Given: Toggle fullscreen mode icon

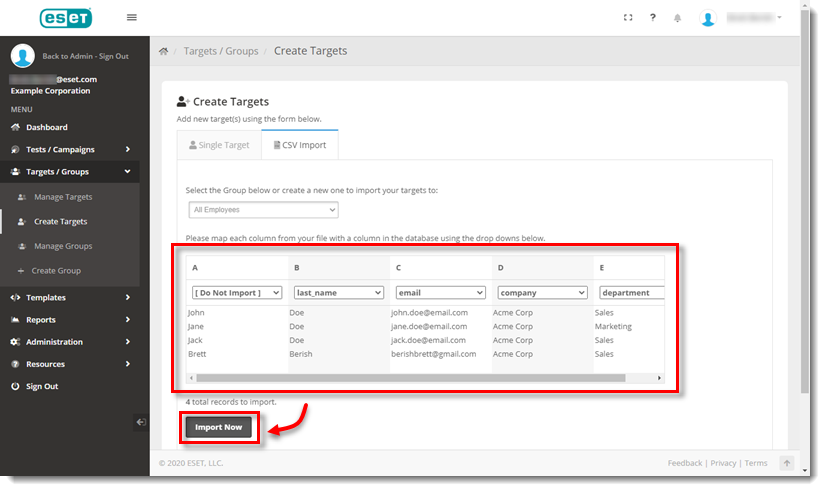Looking at the screenshot, I should 627,18.
